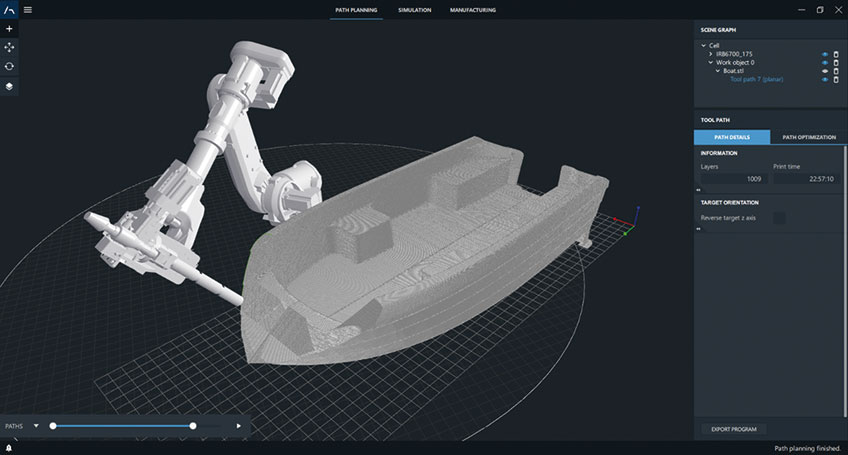Toggle visibility of IRB6700_175
This screenshot has width=848, height=455.
[825, 54]
